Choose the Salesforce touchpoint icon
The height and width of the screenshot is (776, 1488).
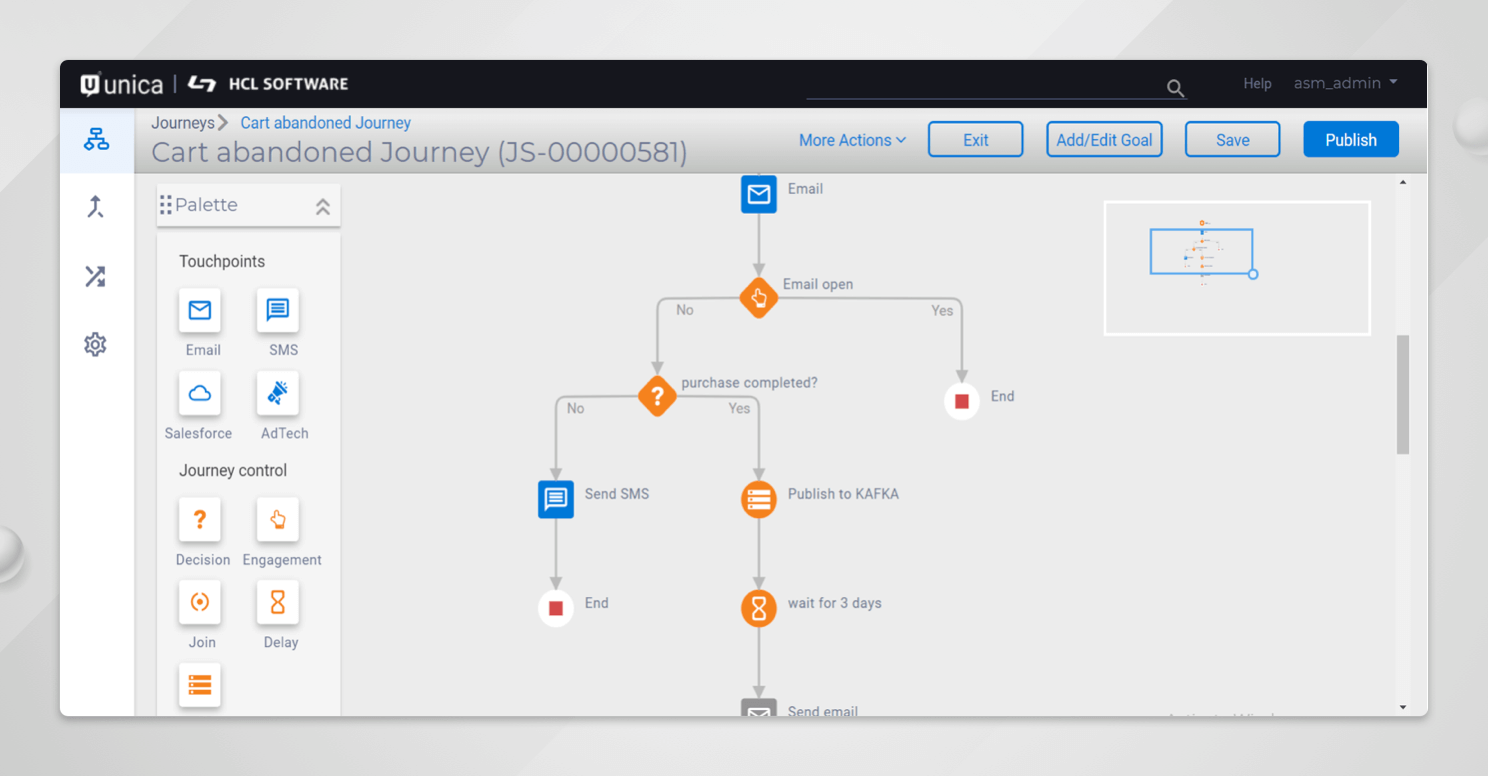[199, 393]
